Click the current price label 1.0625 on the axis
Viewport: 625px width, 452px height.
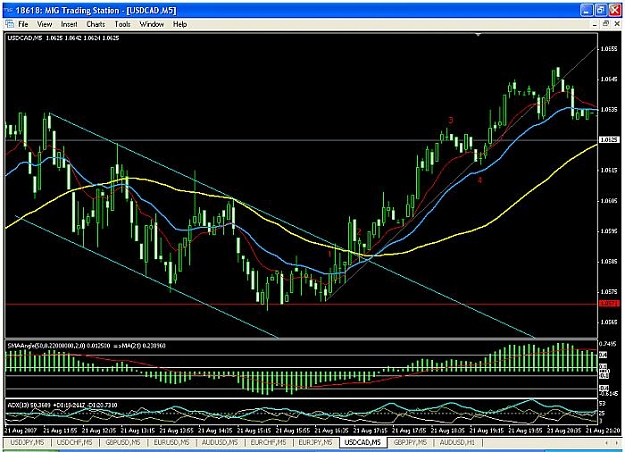(609, 140)
